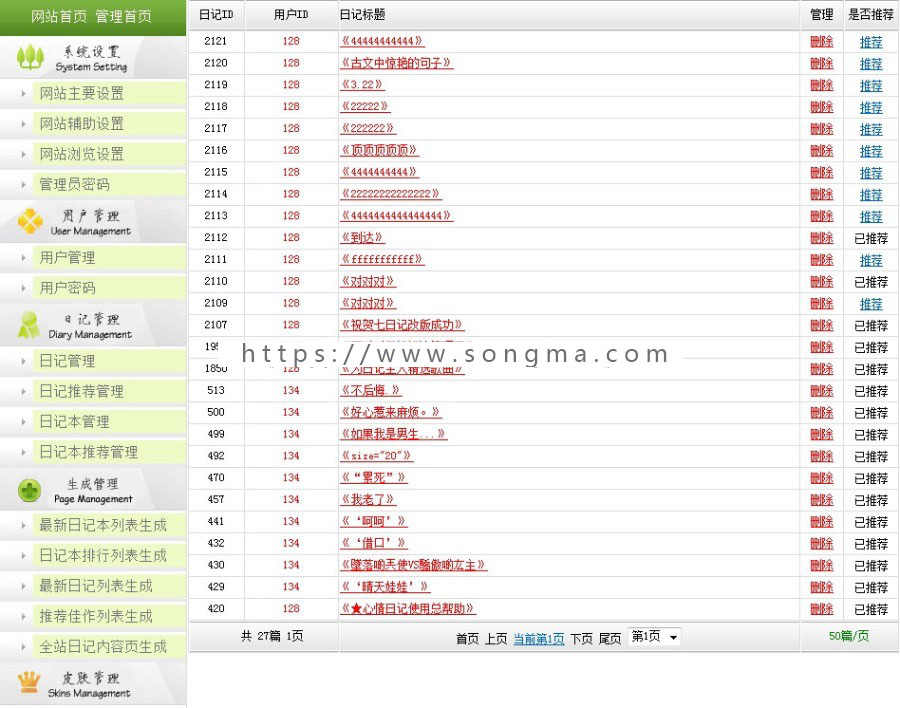Open 用户管理 menu item
This screenshot has width=900, height=708.
[67, 258]
